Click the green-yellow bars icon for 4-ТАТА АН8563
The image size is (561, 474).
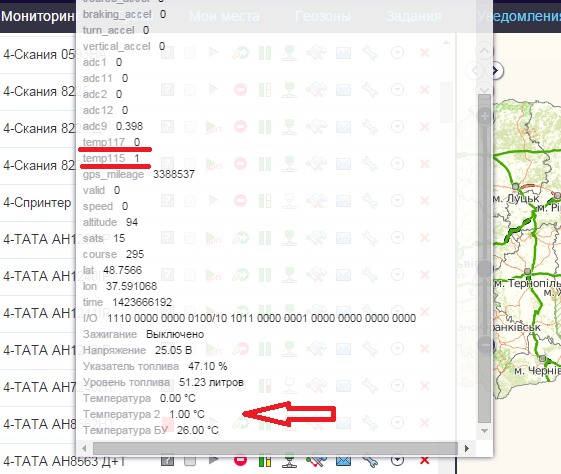tap(265, 461)
